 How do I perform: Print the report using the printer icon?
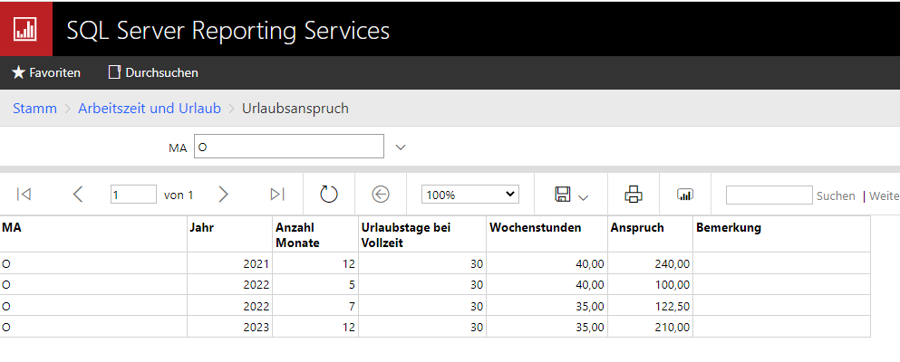click(x=634, y=194)
